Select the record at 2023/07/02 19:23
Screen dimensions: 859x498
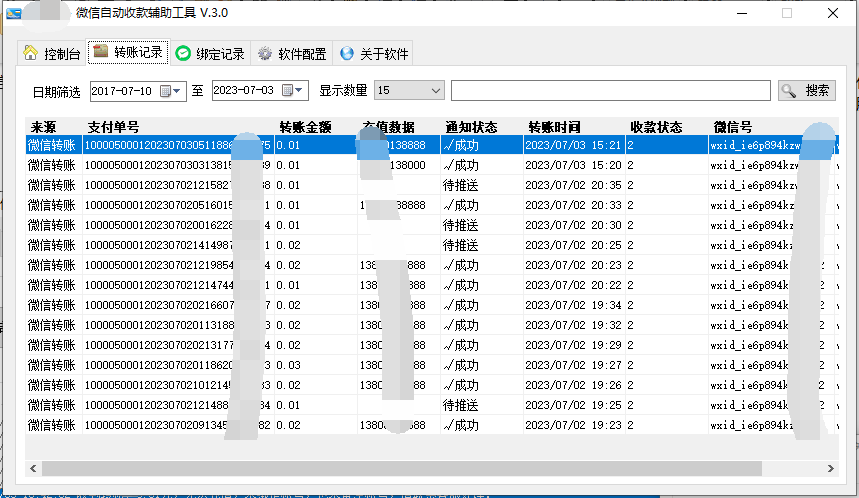point(572,425)
